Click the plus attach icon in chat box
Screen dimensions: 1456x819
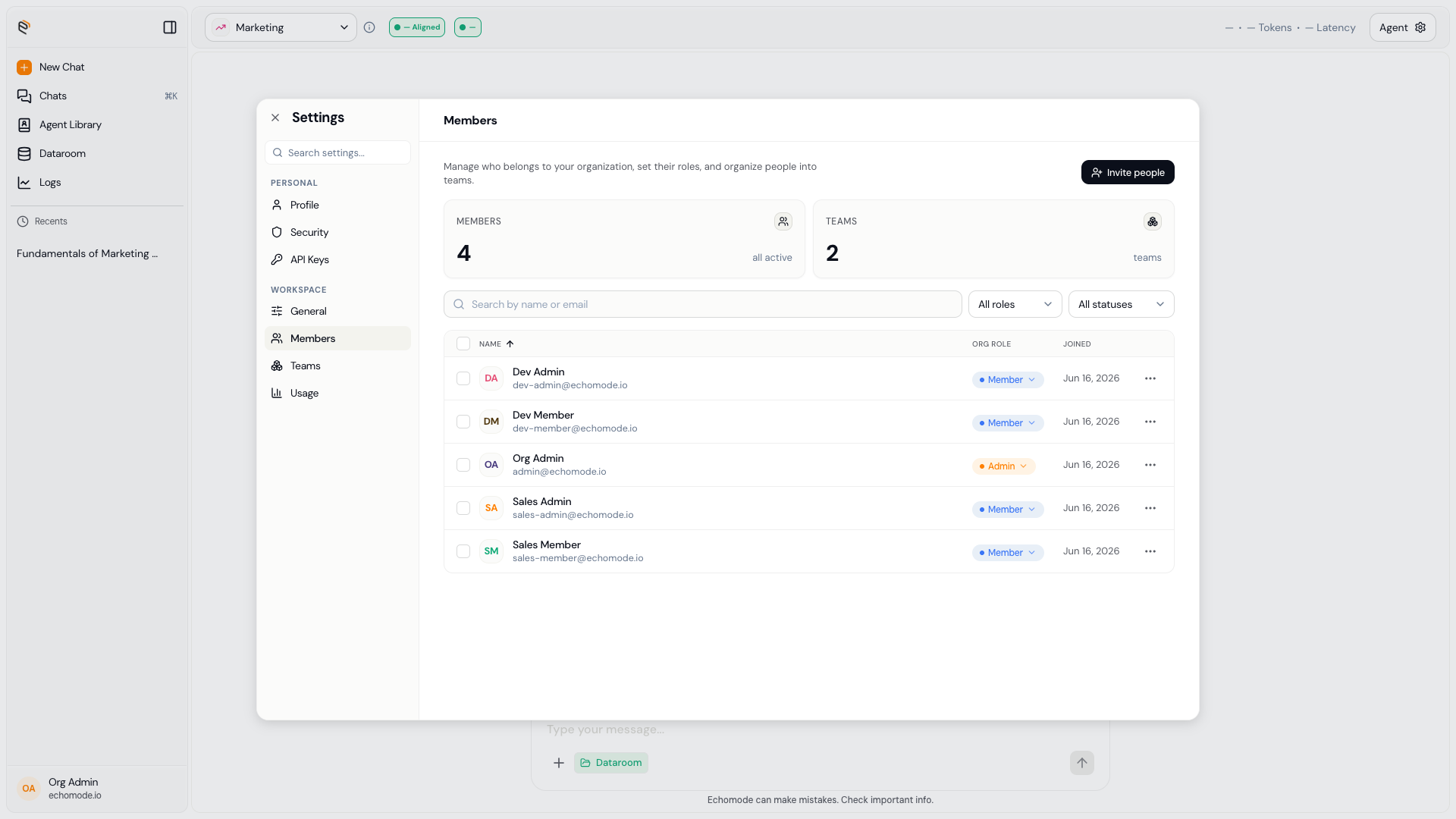pos(559,763)
